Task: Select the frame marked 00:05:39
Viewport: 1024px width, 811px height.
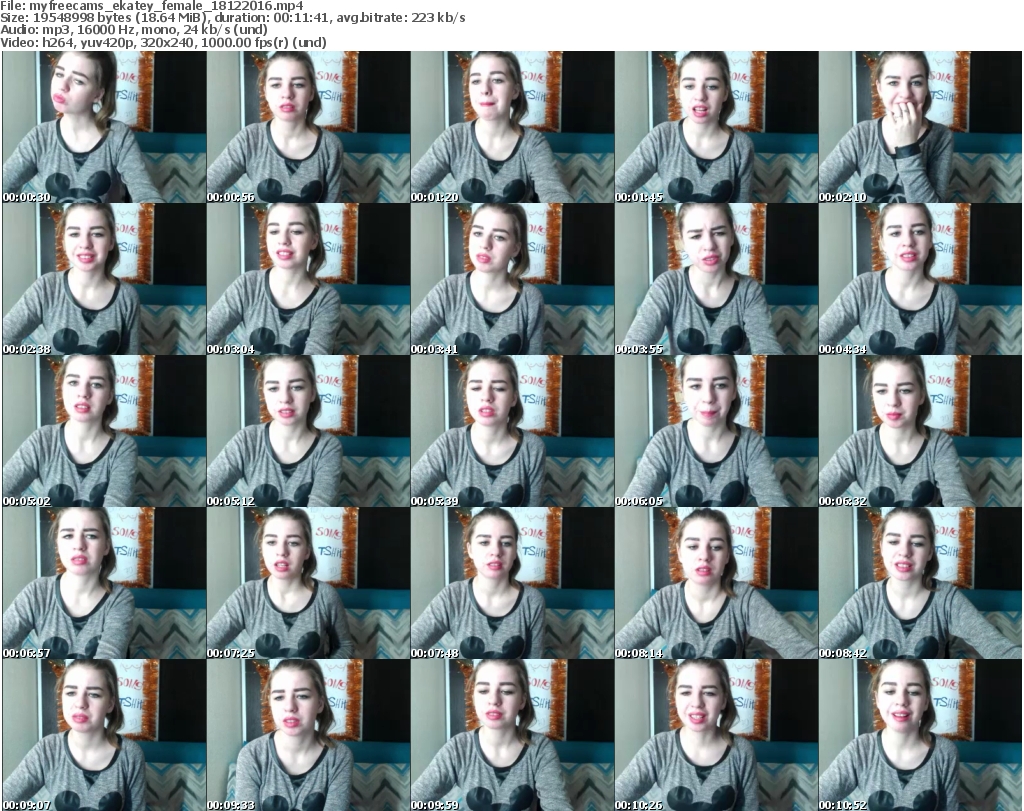Action: click(511, 431)
